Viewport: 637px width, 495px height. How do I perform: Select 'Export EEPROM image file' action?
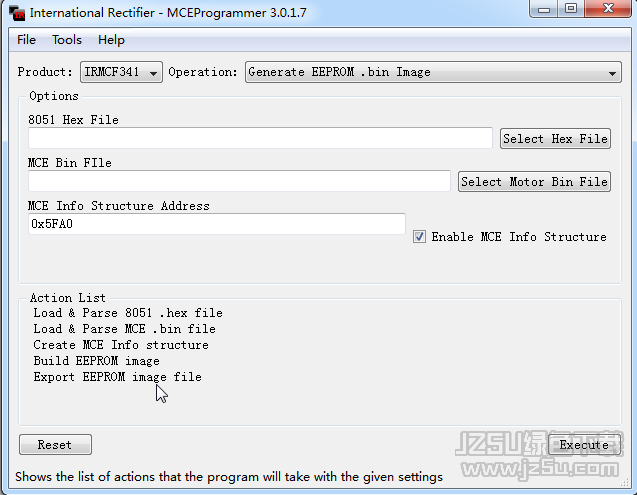point(117,377)
